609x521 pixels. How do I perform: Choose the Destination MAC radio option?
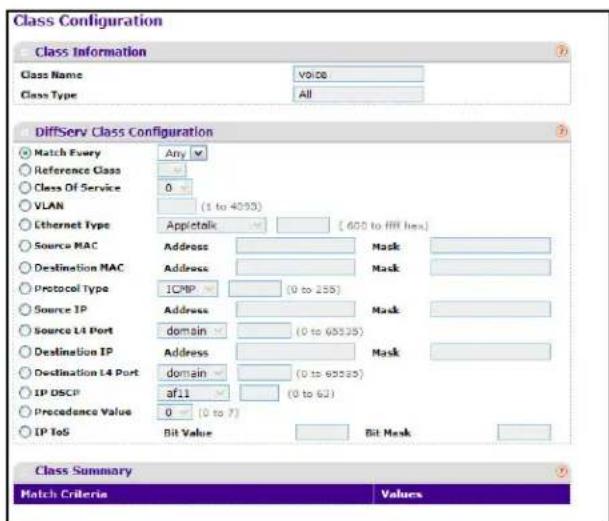tap(25, 267)
